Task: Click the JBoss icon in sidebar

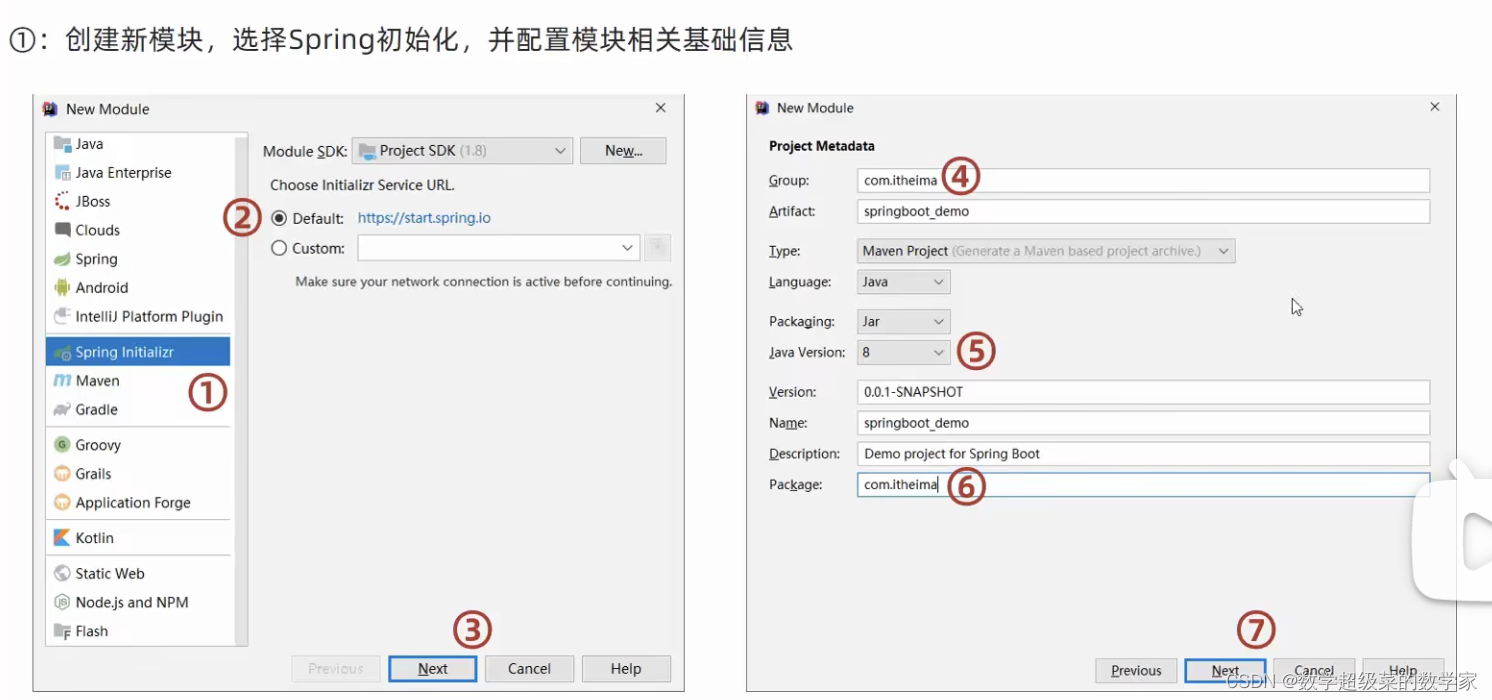Action: [62, 201]
